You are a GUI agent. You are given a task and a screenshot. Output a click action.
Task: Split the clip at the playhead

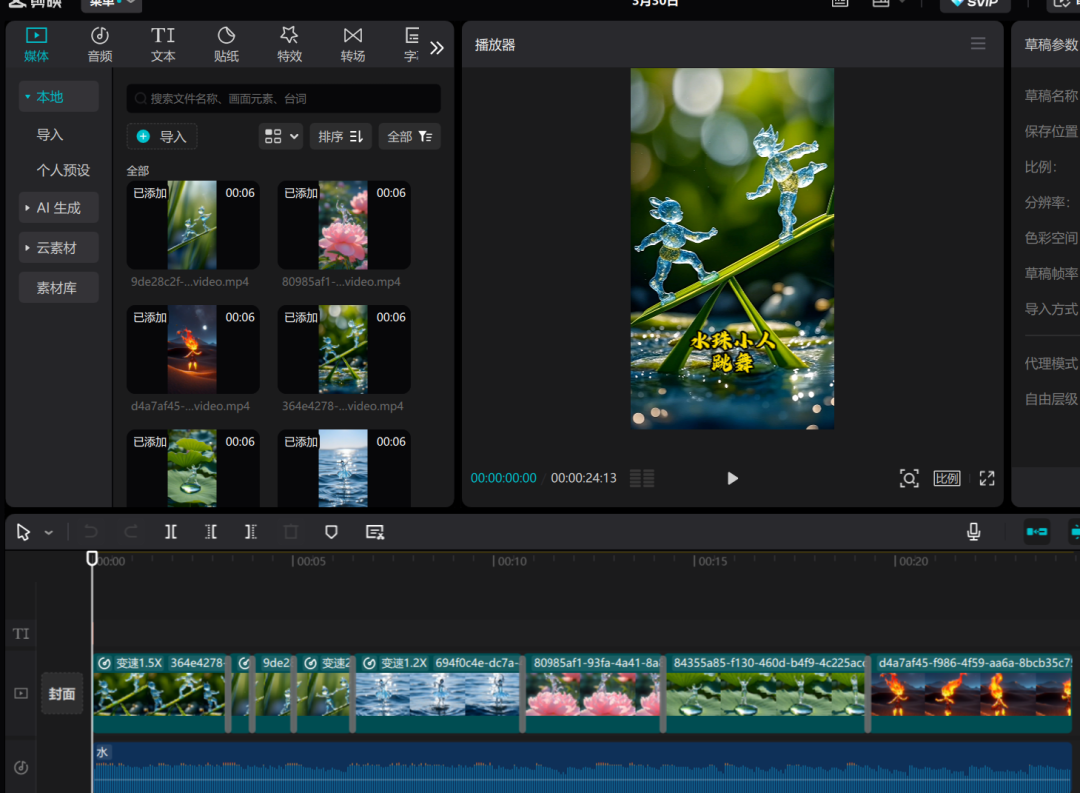(171, 532)
